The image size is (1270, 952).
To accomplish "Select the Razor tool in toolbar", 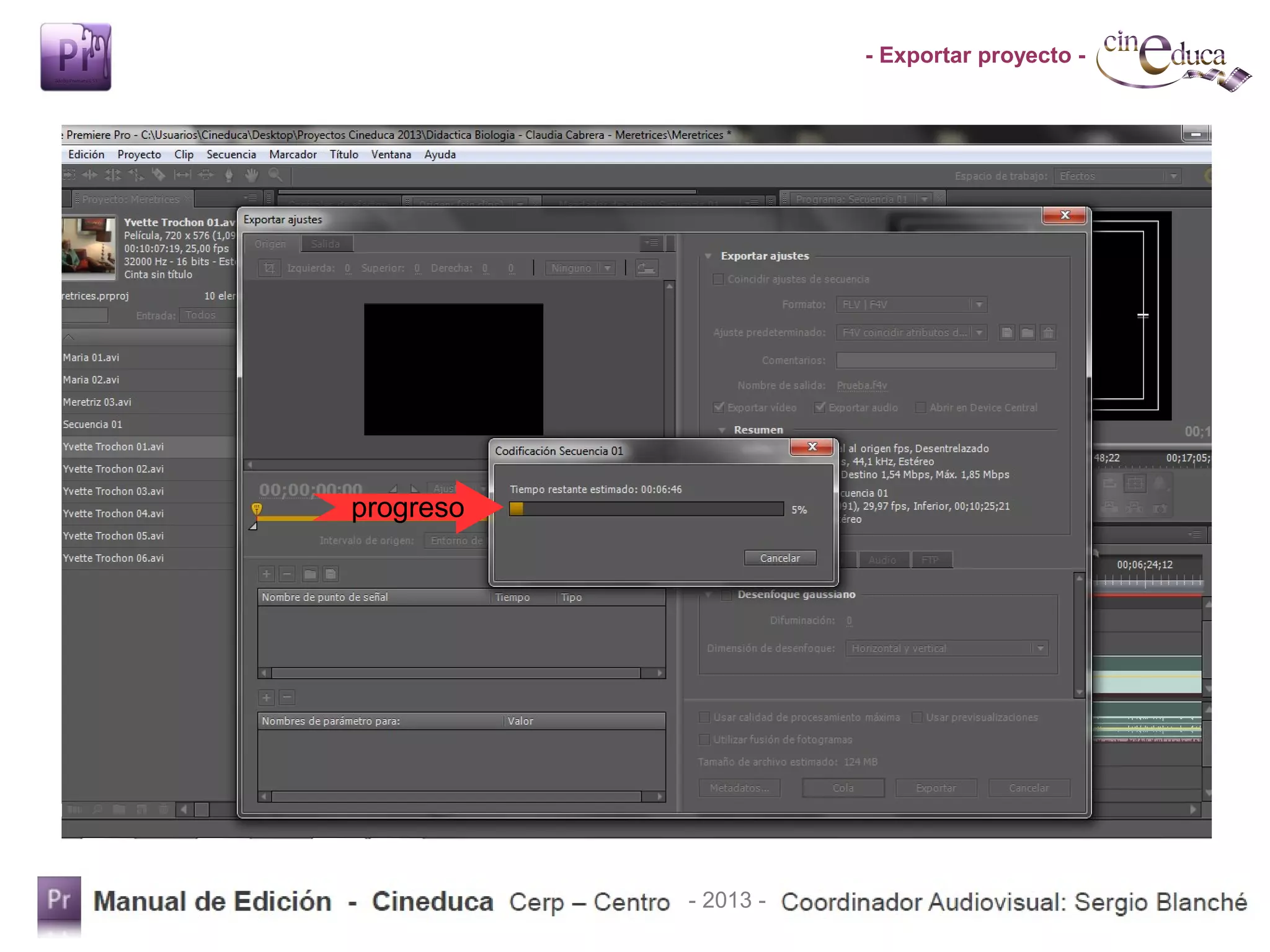I will coord(159,176).
